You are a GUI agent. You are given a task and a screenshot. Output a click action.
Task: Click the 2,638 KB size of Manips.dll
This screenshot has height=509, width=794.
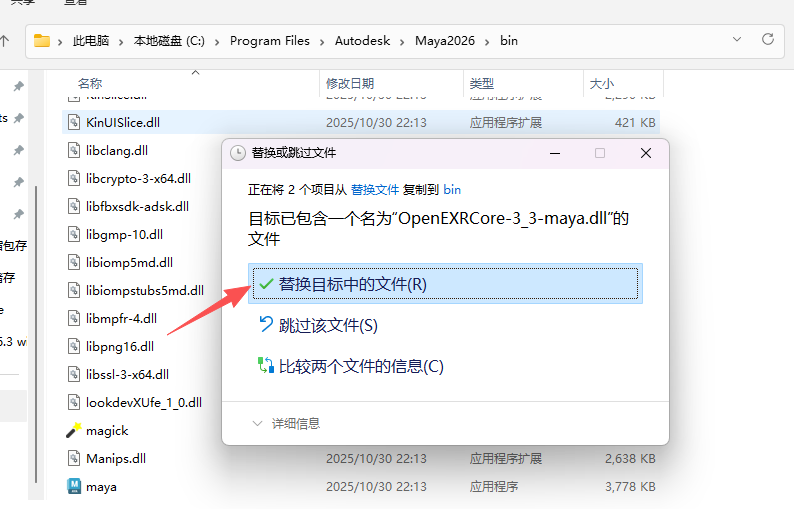pos(630,459)
